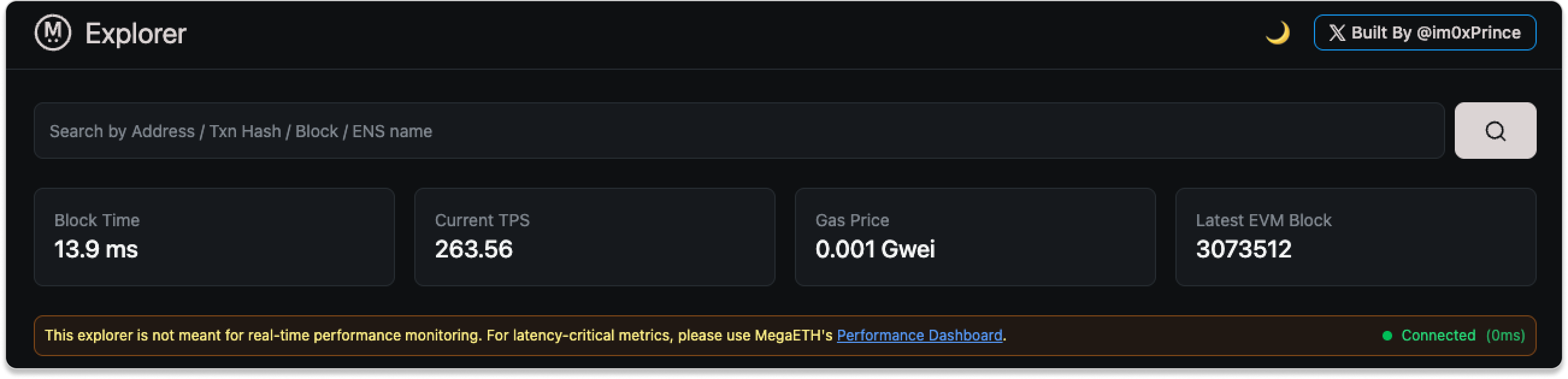Select the Block Time label
This screenshot has height=379, width=1568.
(x=97, y=220)
